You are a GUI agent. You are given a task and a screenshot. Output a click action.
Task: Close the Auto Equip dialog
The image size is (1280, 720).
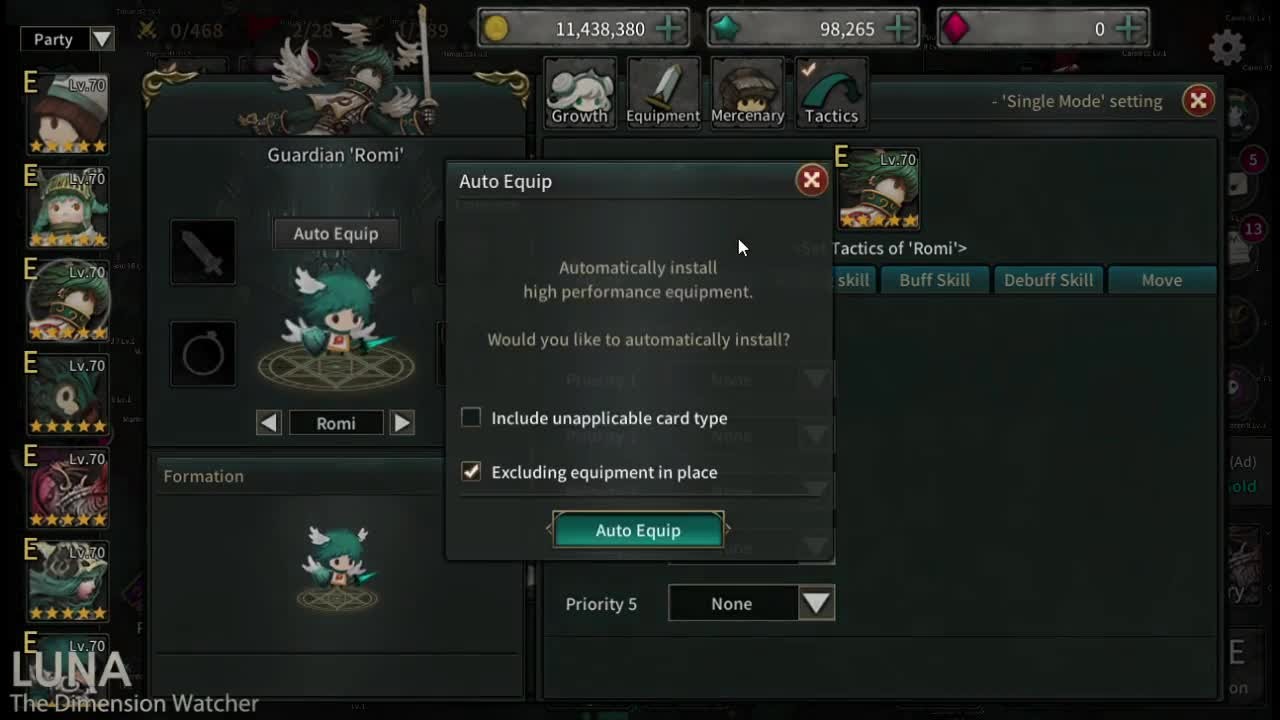[x=811, y=180]
